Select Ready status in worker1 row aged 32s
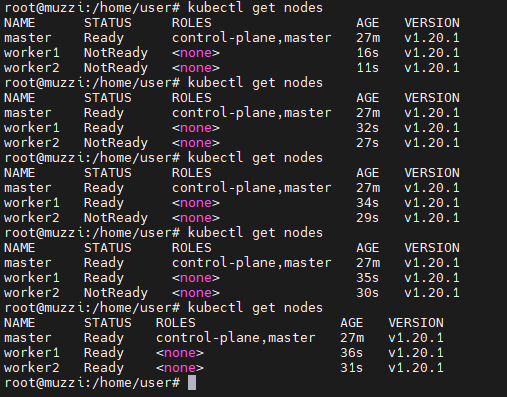 (x=104, y=128)
